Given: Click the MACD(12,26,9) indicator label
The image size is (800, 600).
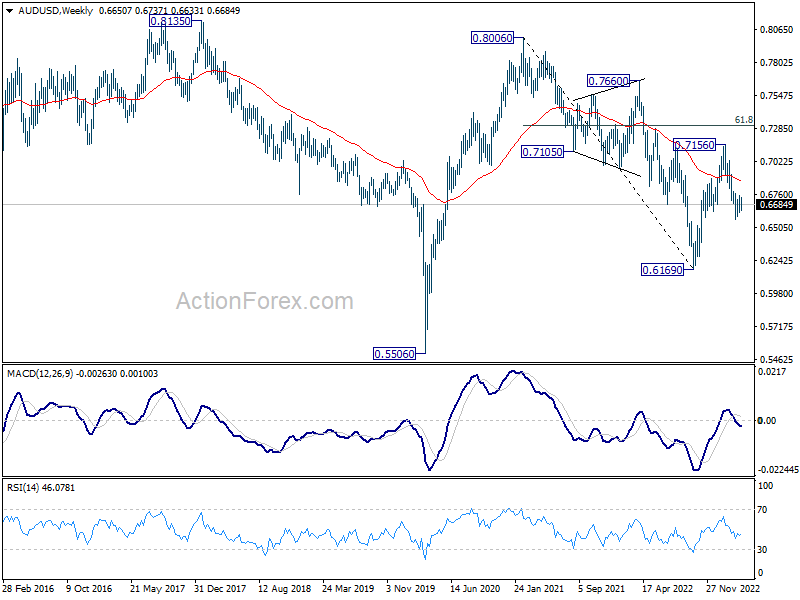Looking at the screenshot, I should 82,374.
